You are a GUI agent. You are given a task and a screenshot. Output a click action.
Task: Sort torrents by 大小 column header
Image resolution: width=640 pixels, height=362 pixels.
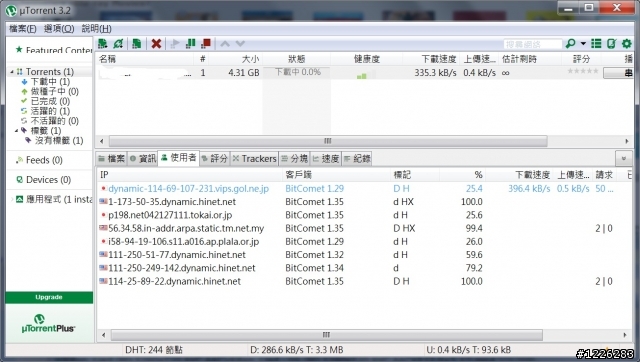click(x=236, y=59)
